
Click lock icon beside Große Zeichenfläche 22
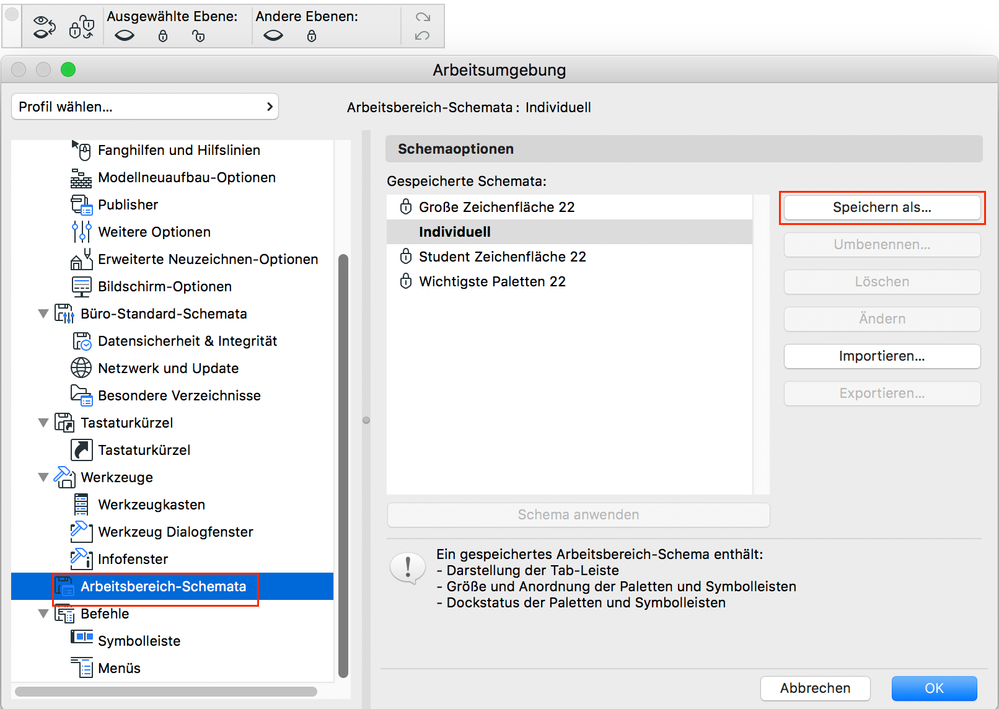tap(405, 206)
